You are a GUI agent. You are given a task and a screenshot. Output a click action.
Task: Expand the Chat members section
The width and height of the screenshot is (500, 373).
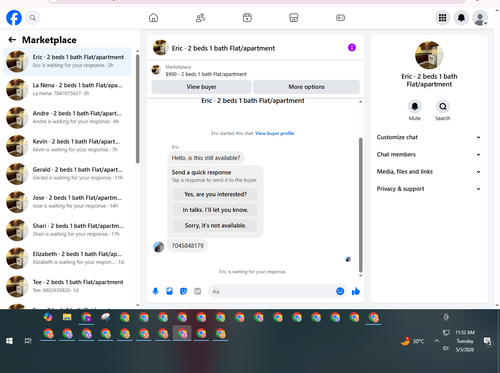tap(429, 155)
